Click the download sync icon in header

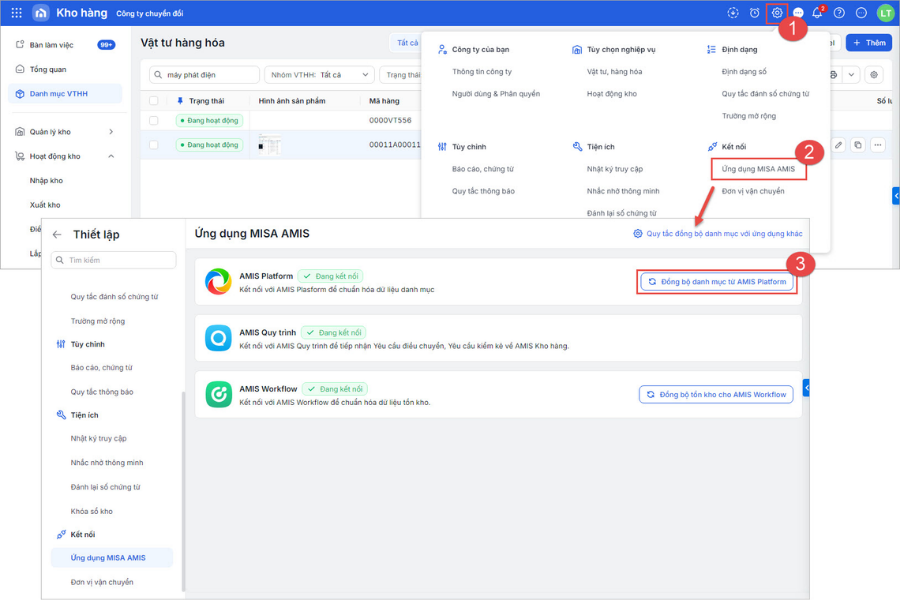[x=733, y=13]
